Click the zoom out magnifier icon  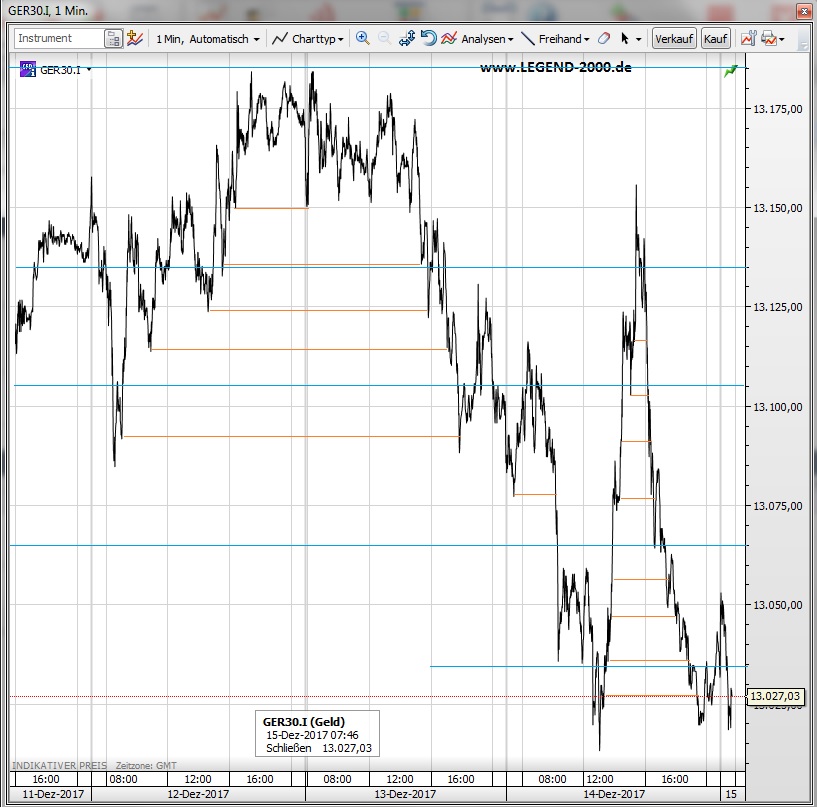coord(384,39)
